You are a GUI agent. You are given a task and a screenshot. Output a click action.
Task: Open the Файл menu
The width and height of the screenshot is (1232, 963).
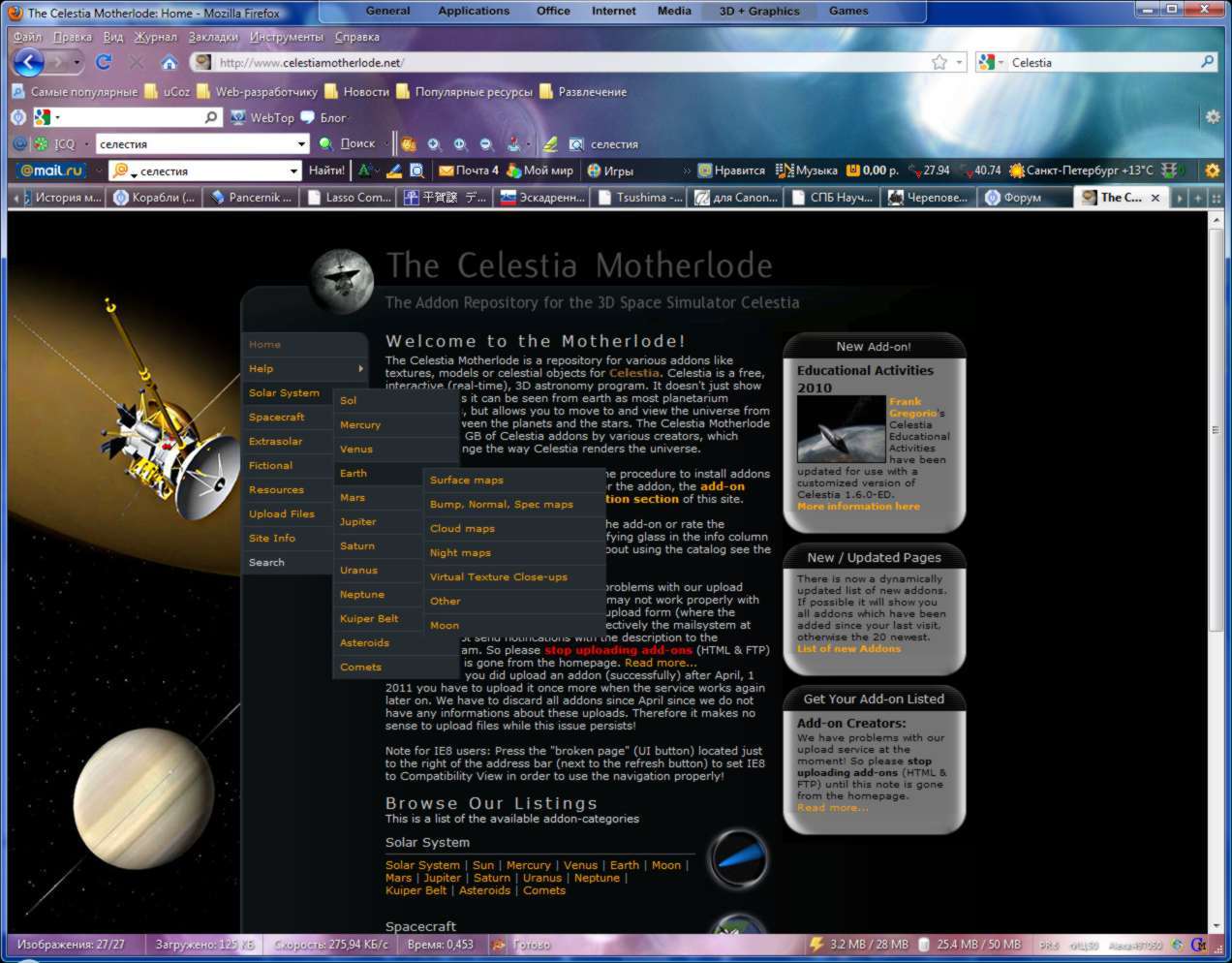tap(28, 37)
